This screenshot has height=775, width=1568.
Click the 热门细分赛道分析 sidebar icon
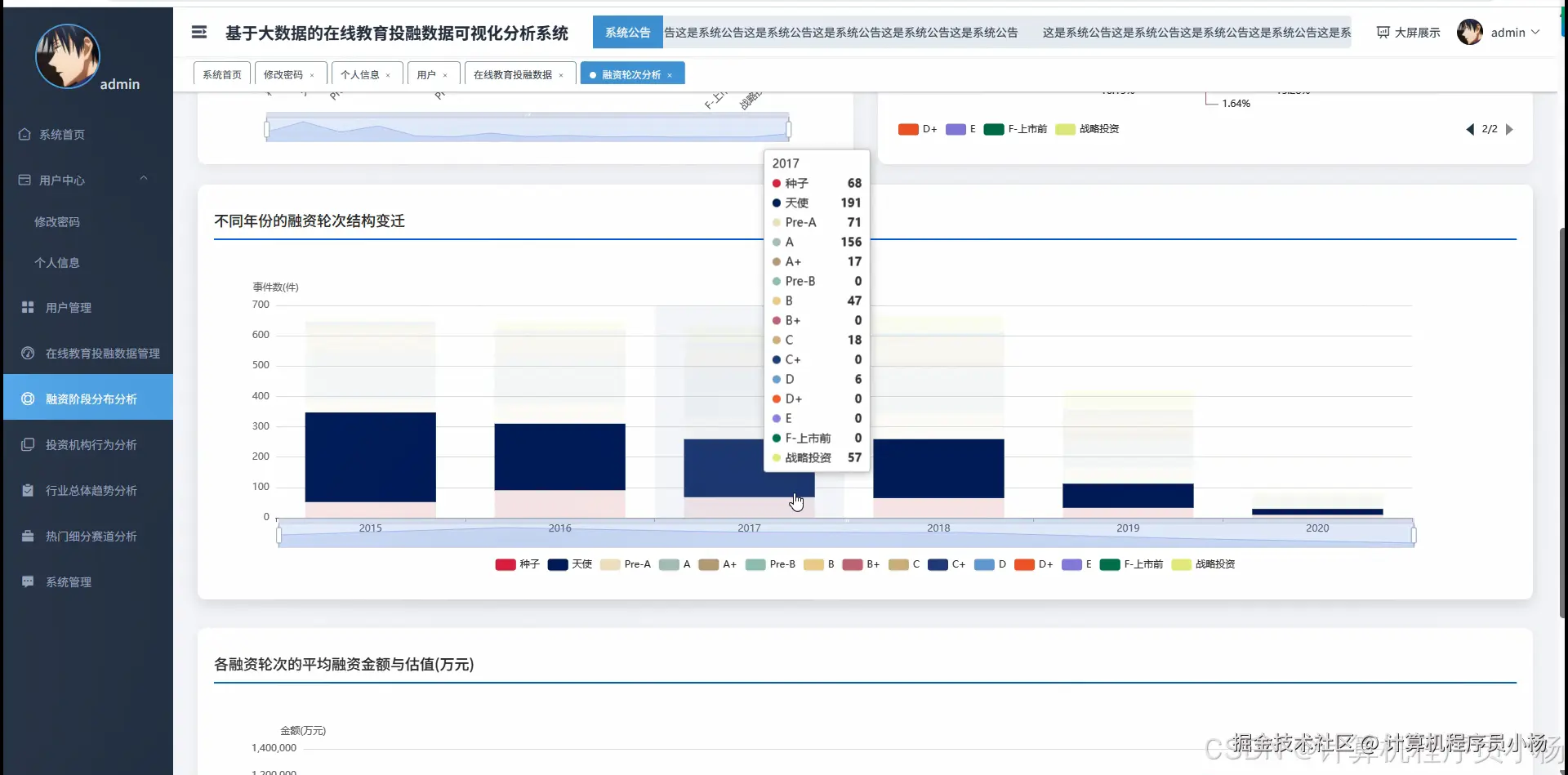coord(28,537)
